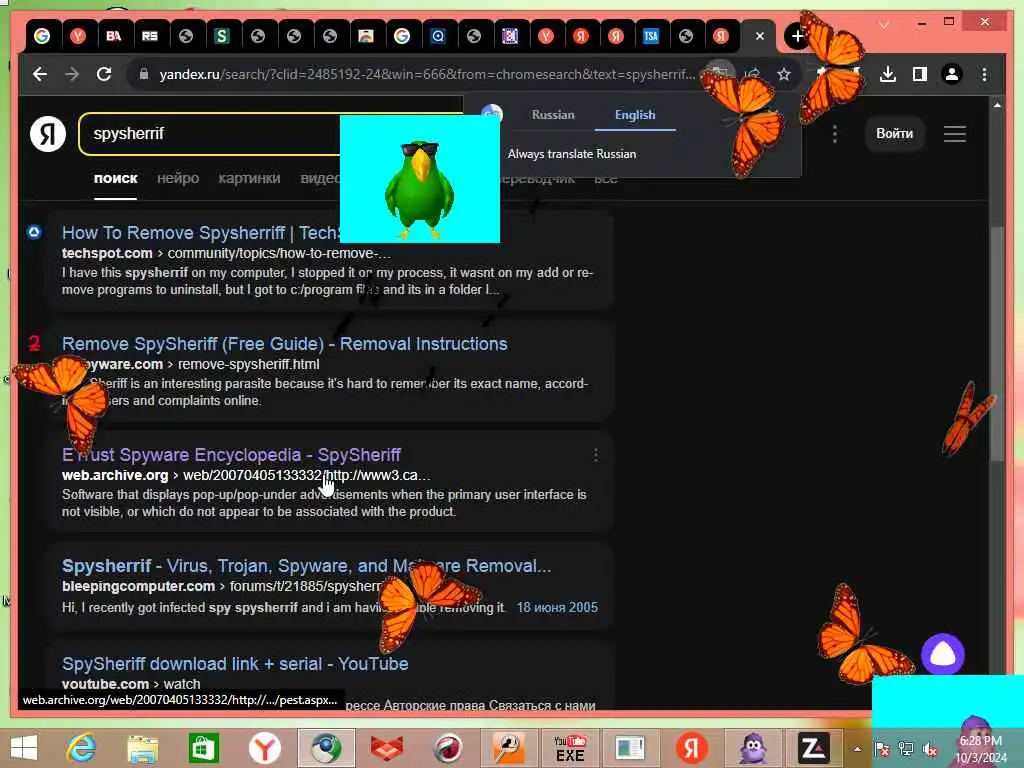Expand the tab search chevron
1024x768 pixels.
884,25
